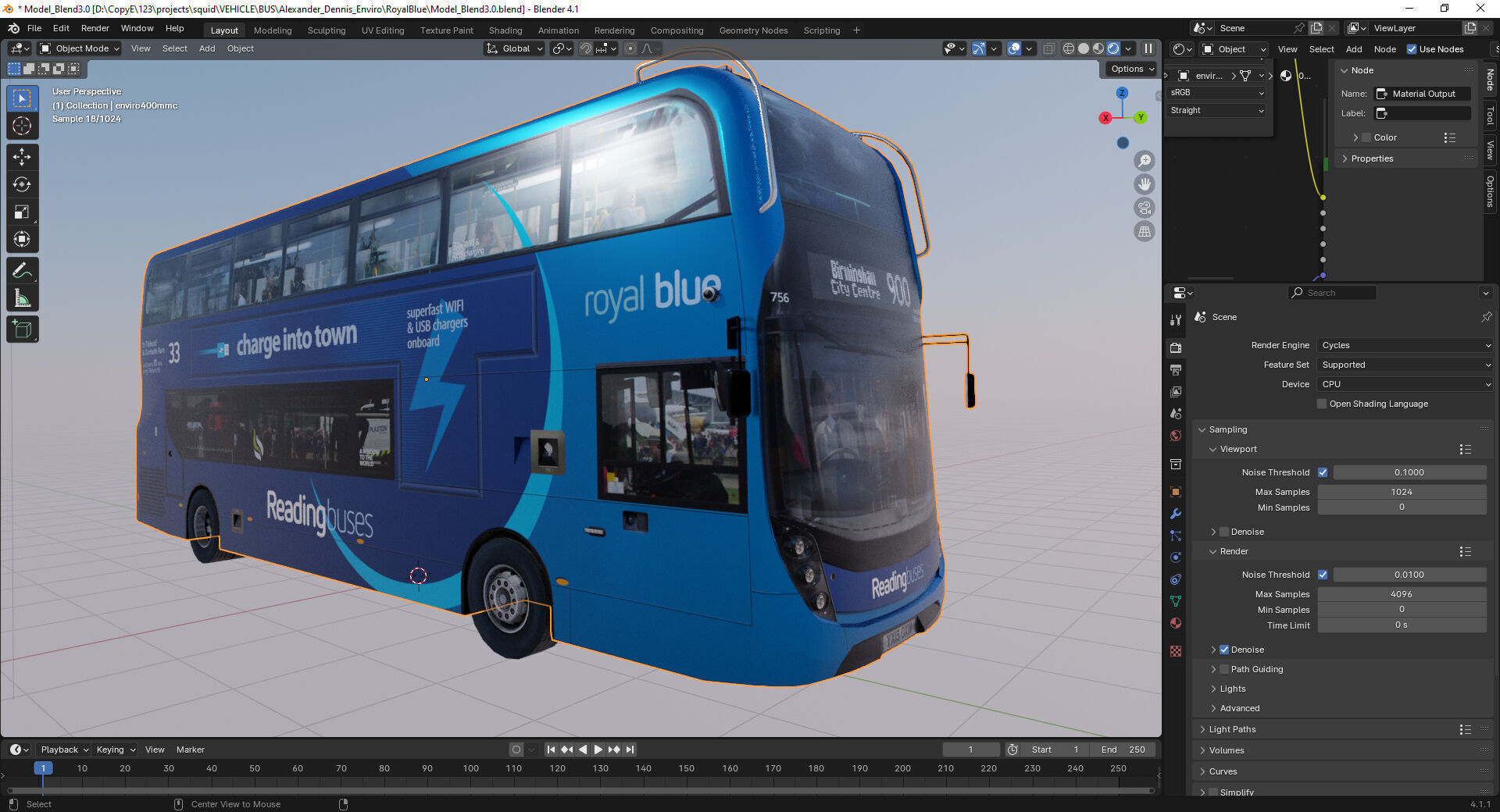This screenshot has height=812, width=1500.
Task: Open Feature Set Supported dropdown
Action: tap(1405, 365)
